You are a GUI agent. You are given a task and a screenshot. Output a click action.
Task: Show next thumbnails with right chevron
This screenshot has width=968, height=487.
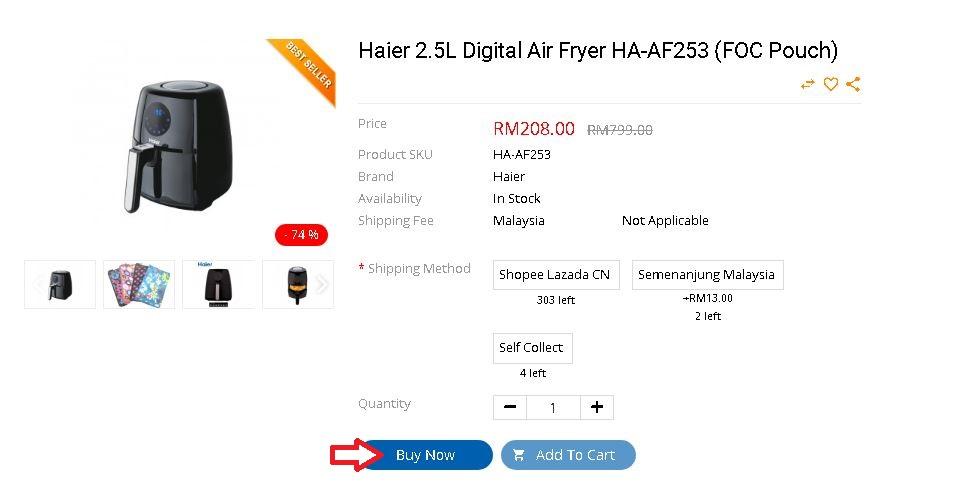(322, 285)
